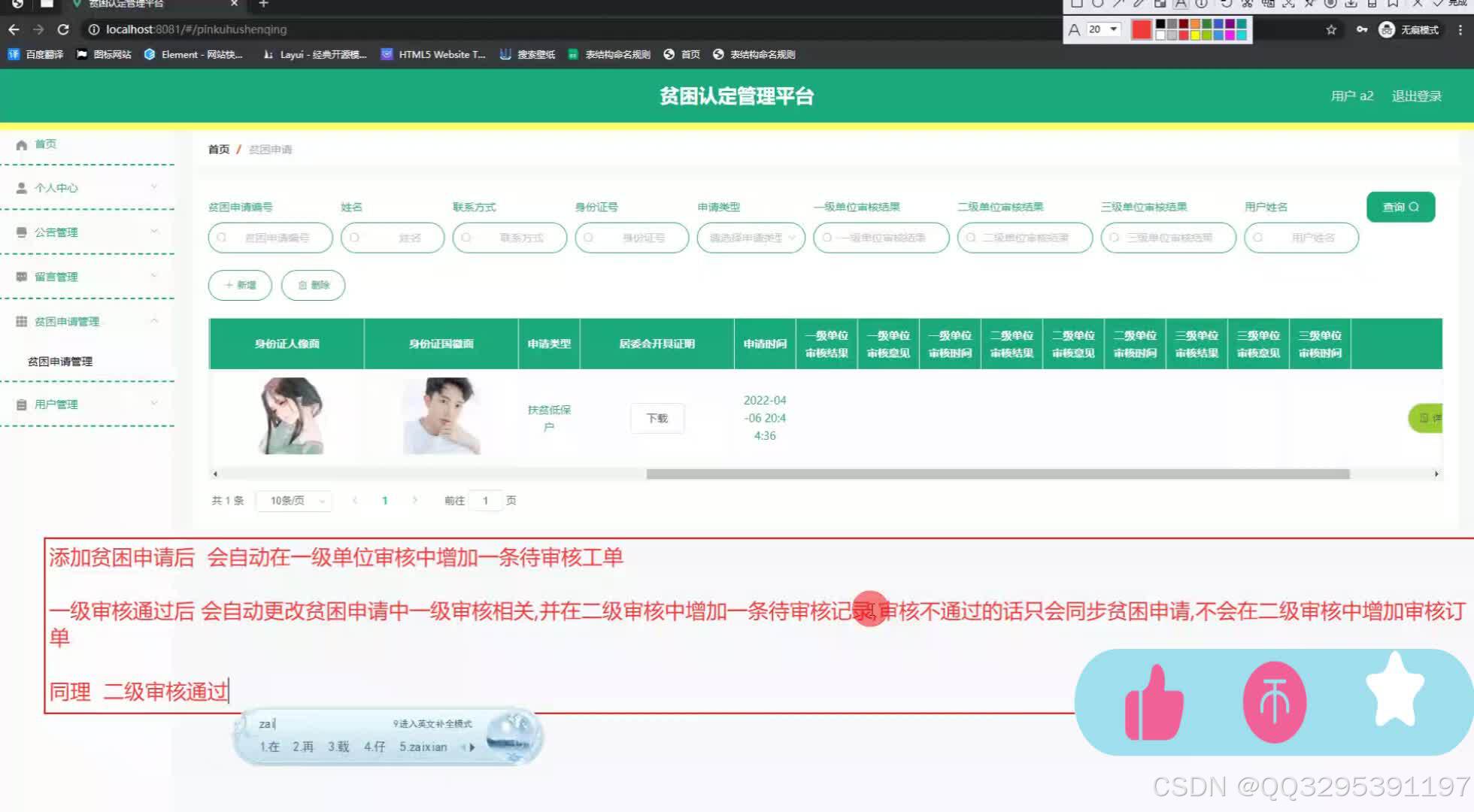Pick the yellow color swatch
Screen dimensions: 1474x812
coord(1195,35)
